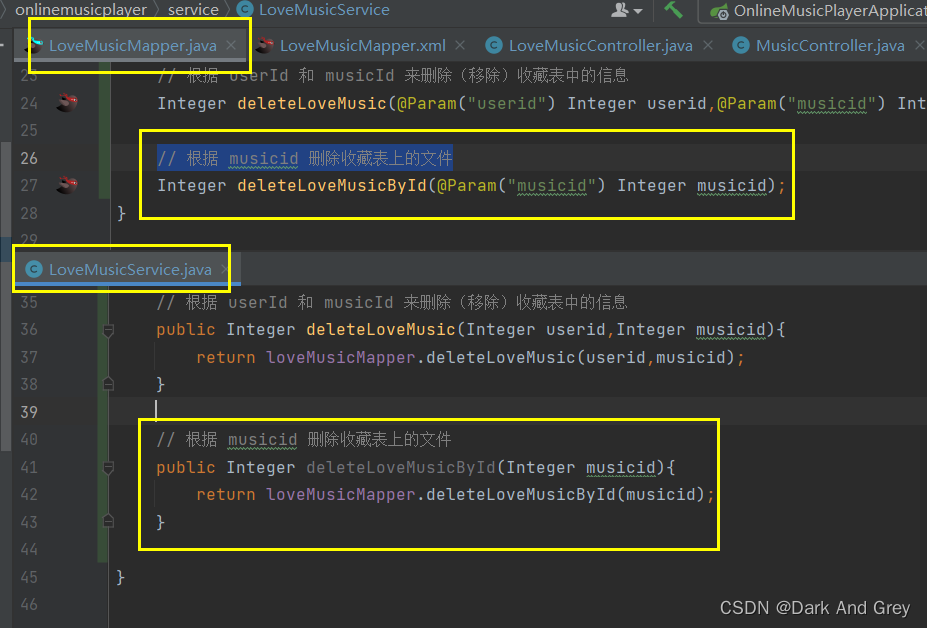Switch to the LoveMusicController.java tab
This screenshot has width=927, height=628.
[x=601, y=46]
